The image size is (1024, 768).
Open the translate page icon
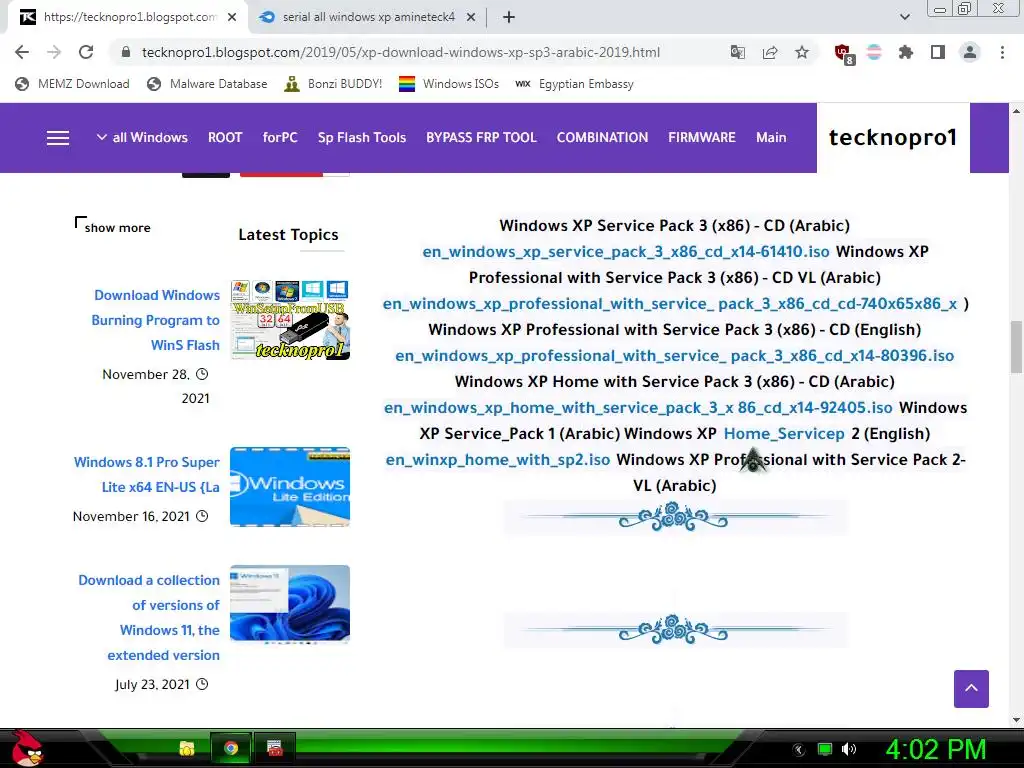[737, 52]
